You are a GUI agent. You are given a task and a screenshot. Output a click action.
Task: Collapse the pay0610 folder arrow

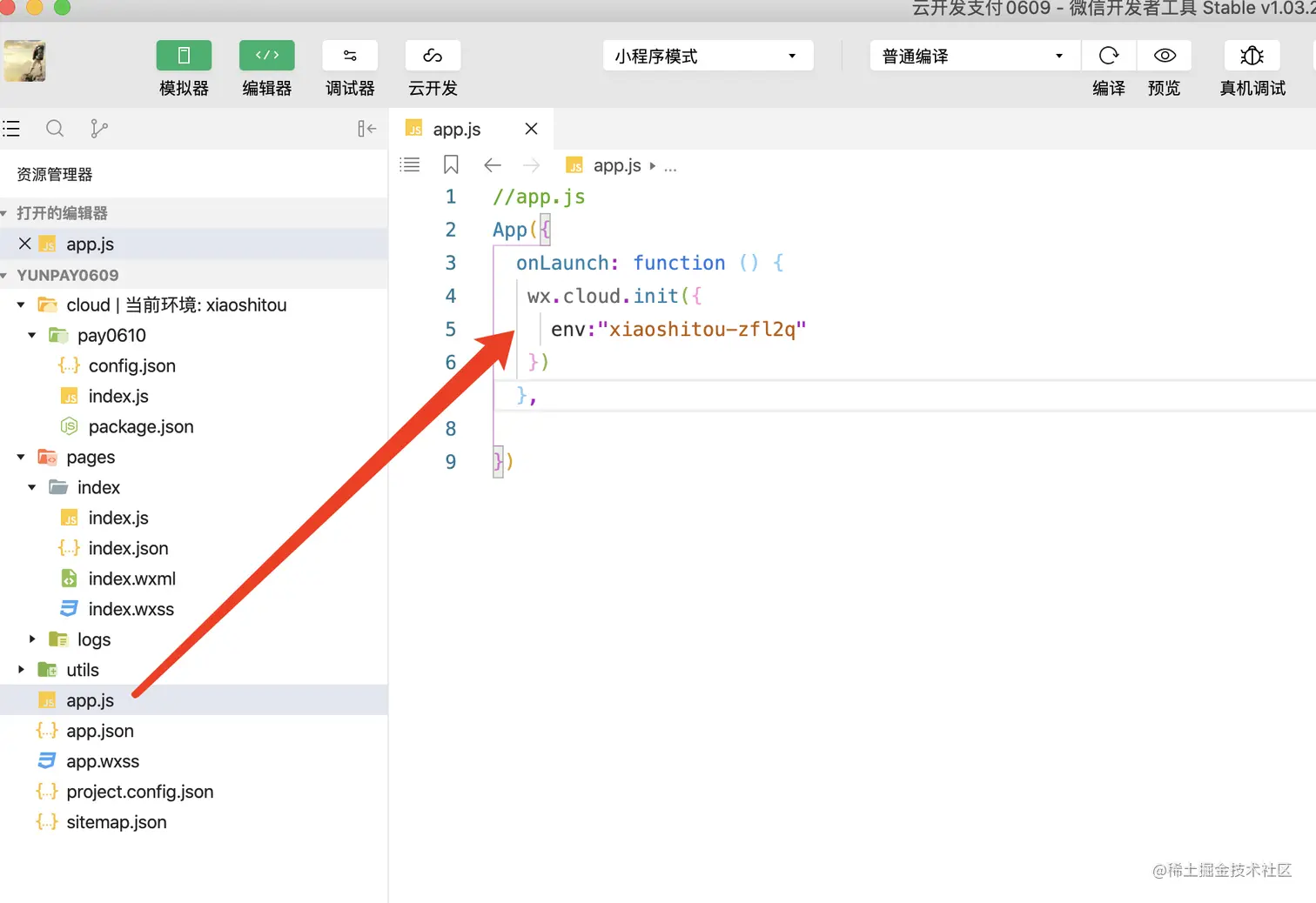click(x=32, y=335)
